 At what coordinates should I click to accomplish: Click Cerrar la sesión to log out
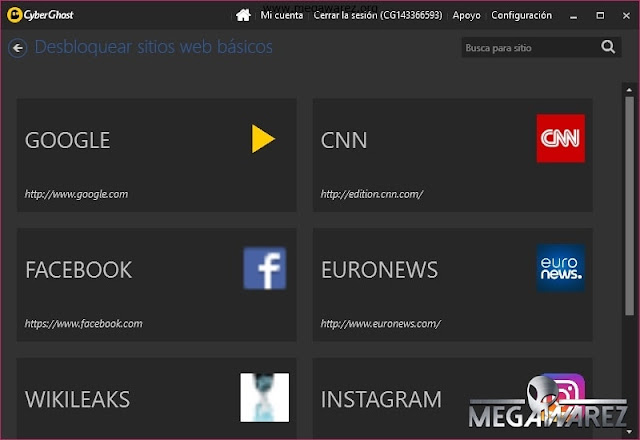click(x=378, y=16)
